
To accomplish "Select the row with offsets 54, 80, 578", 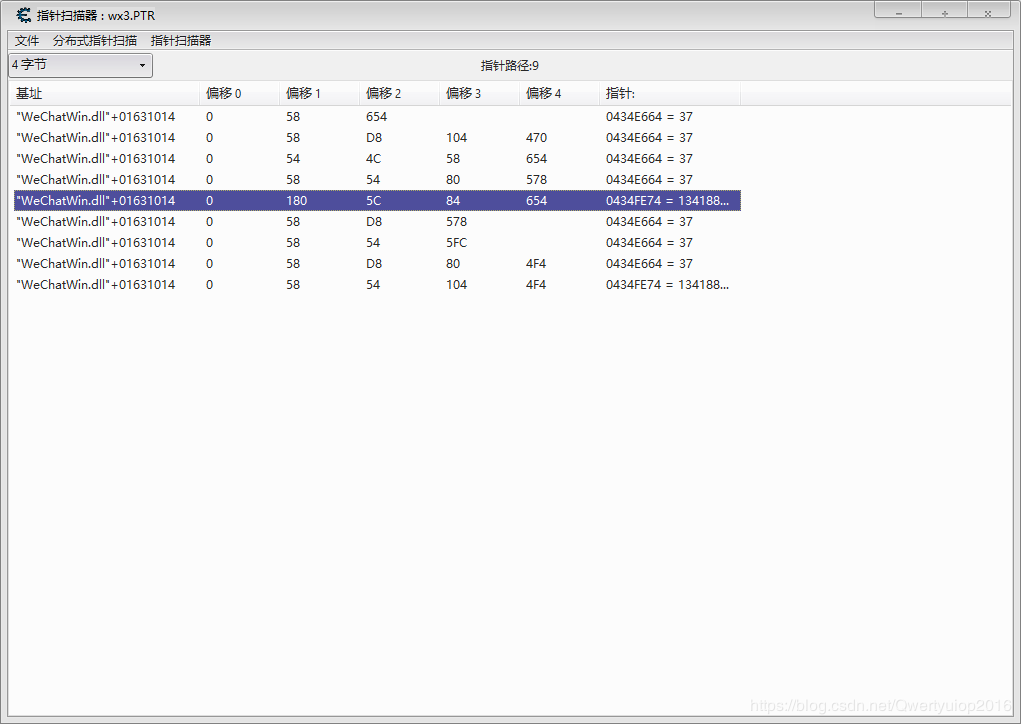I will 377,179.
